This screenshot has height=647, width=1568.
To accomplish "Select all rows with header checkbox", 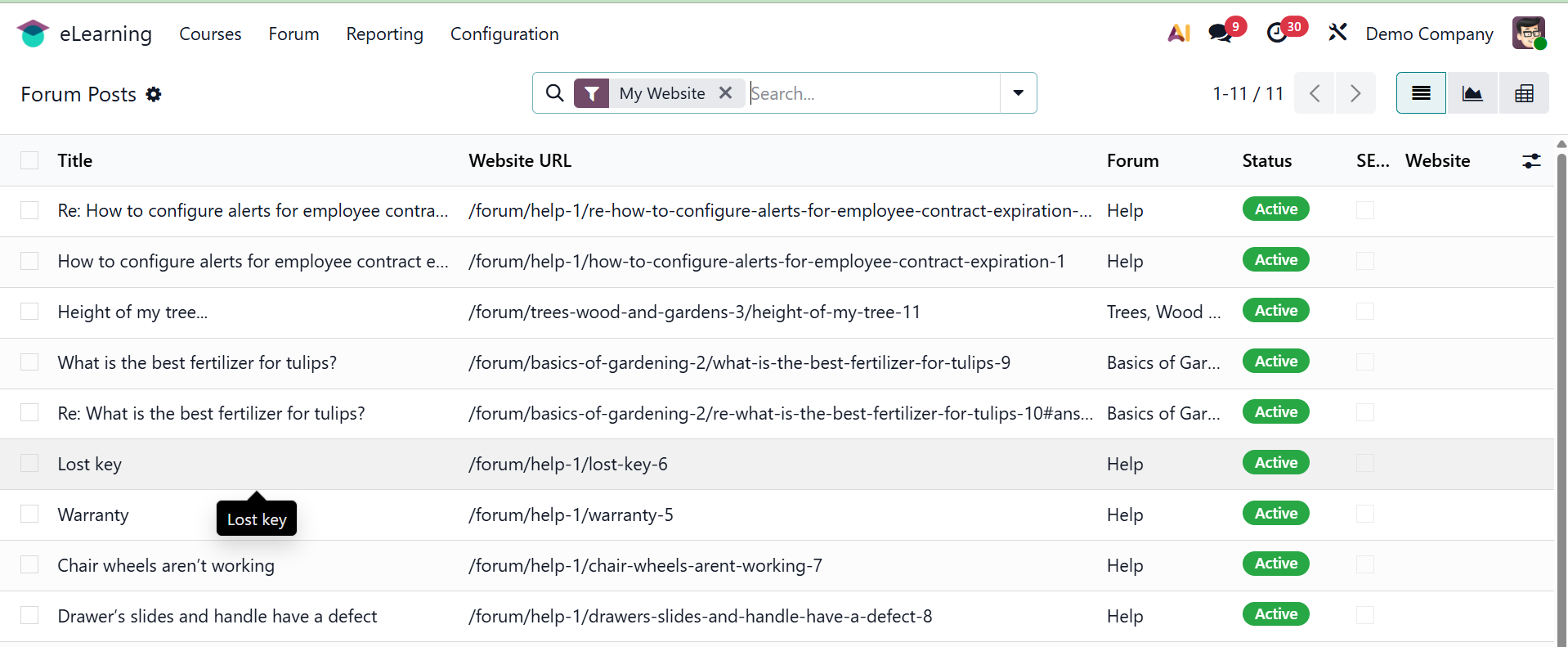I will pyautogui.click(x=29, y=161).
